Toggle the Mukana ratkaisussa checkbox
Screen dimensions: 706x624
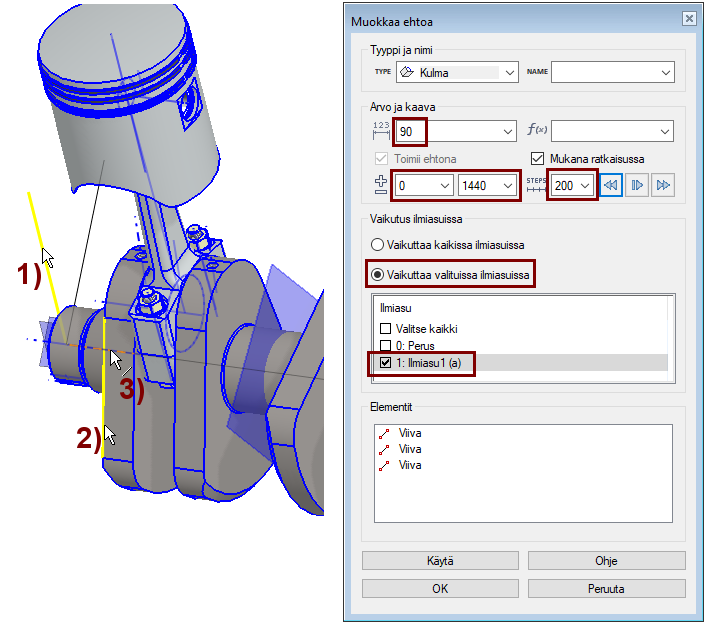pos(537,158)
